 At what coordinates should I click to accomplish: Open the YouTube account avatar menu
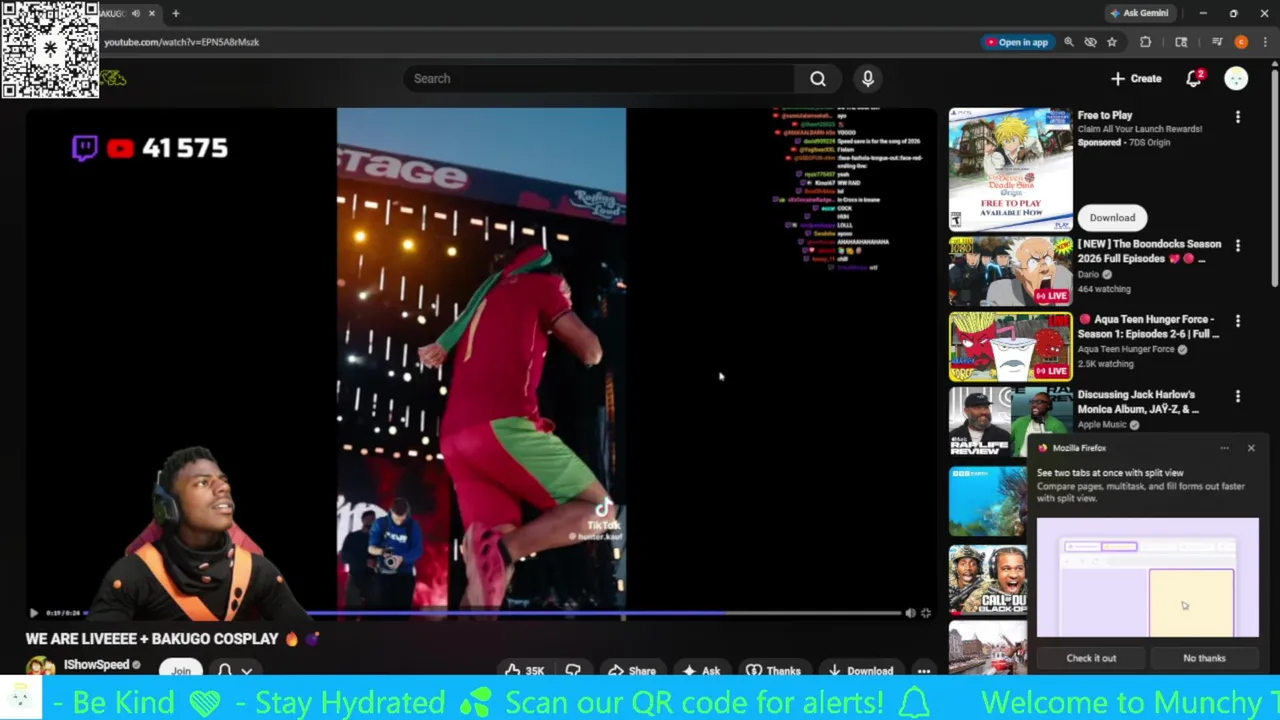pos(1236,79)
